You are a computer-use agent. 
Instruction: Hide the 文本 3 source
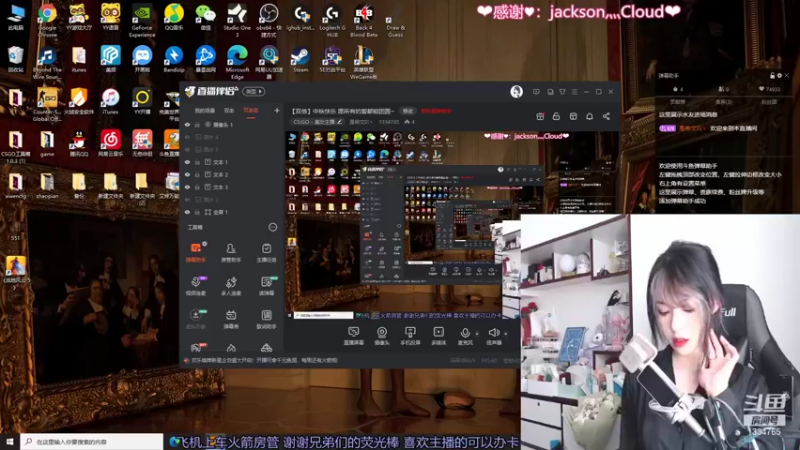tap(187, 187)
